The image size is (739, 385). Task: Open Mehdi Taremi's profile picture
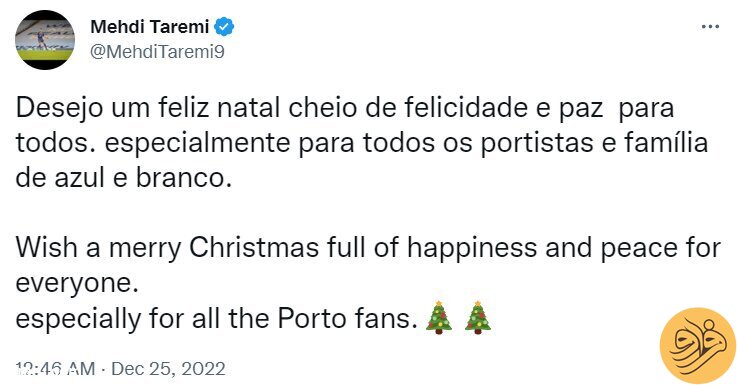(45, 40)
